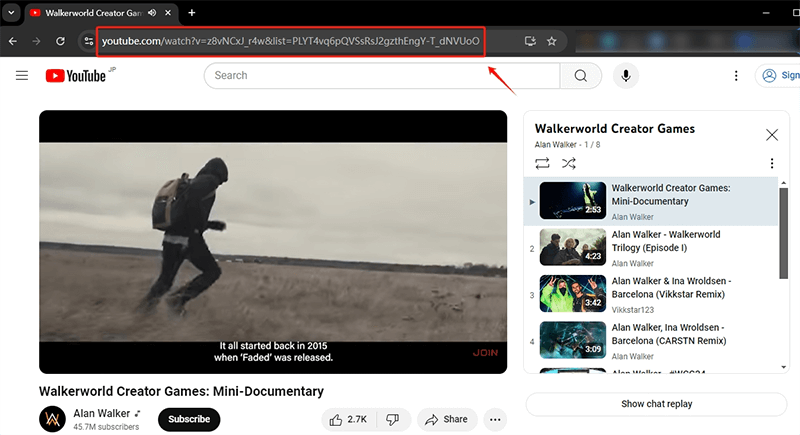Focus the YouTube Search box
This screenshot has height=435, width=800.
point(382,75)
